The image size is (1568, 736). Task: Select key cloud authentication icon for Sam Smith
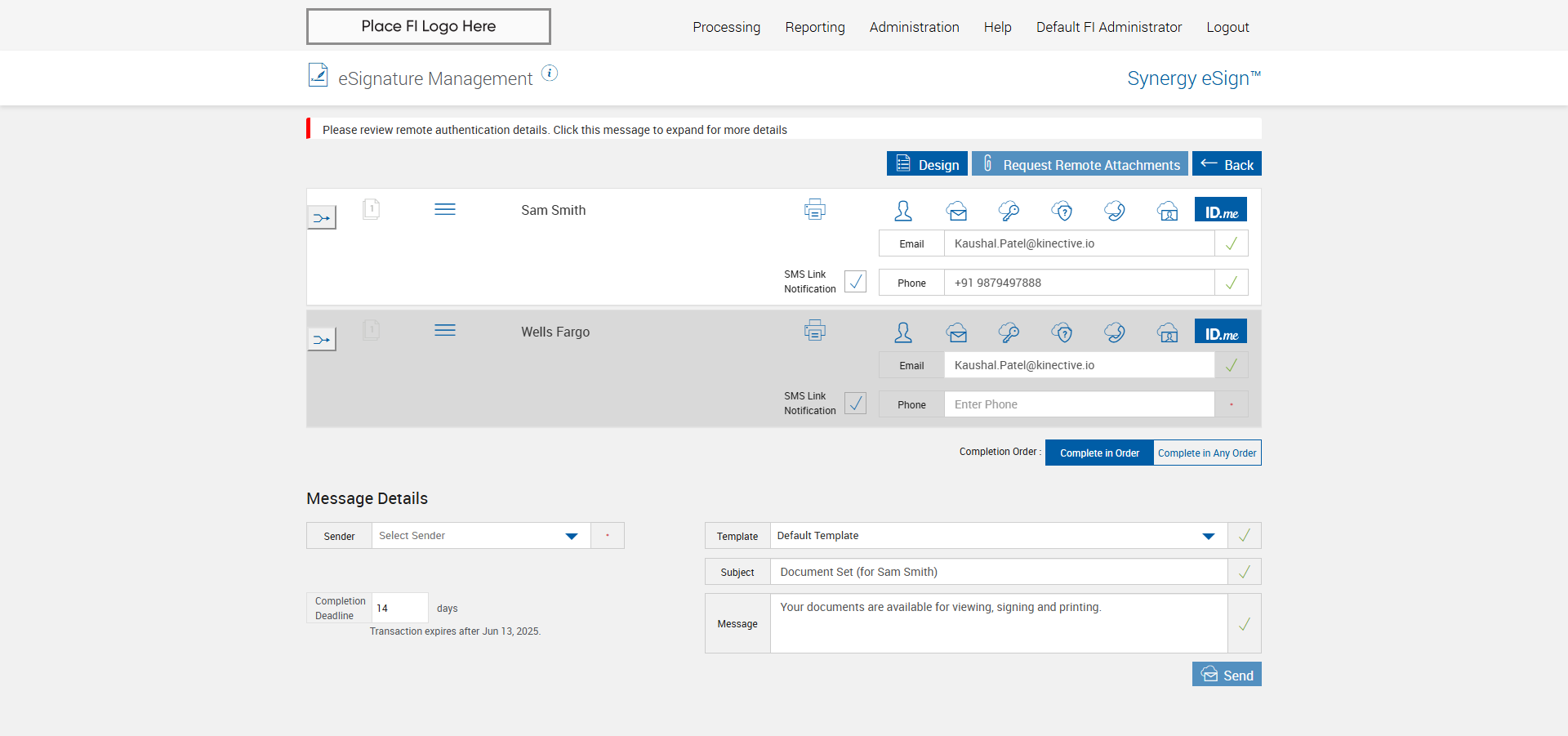(x=1009, y=212)
